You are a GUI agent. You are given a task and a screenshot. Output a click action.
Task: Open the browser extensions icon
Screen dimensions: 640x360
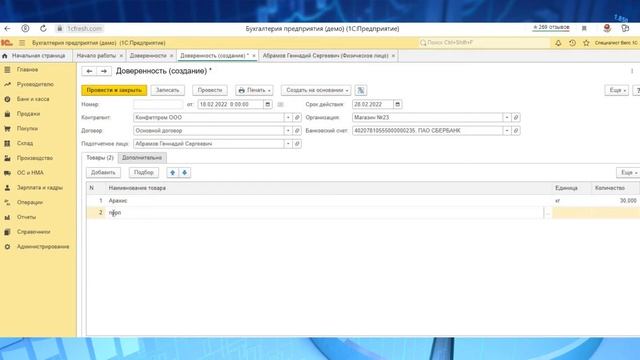tap(625, 28)
